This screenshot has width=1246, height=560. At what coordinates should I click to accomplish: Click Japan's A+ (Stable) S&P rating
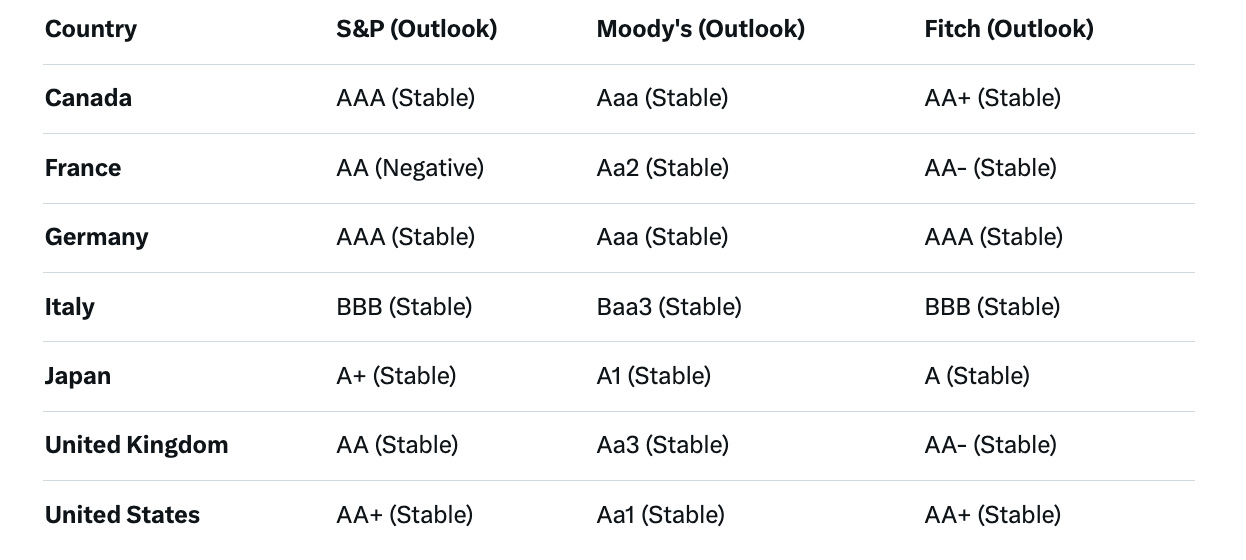[396, 376]
